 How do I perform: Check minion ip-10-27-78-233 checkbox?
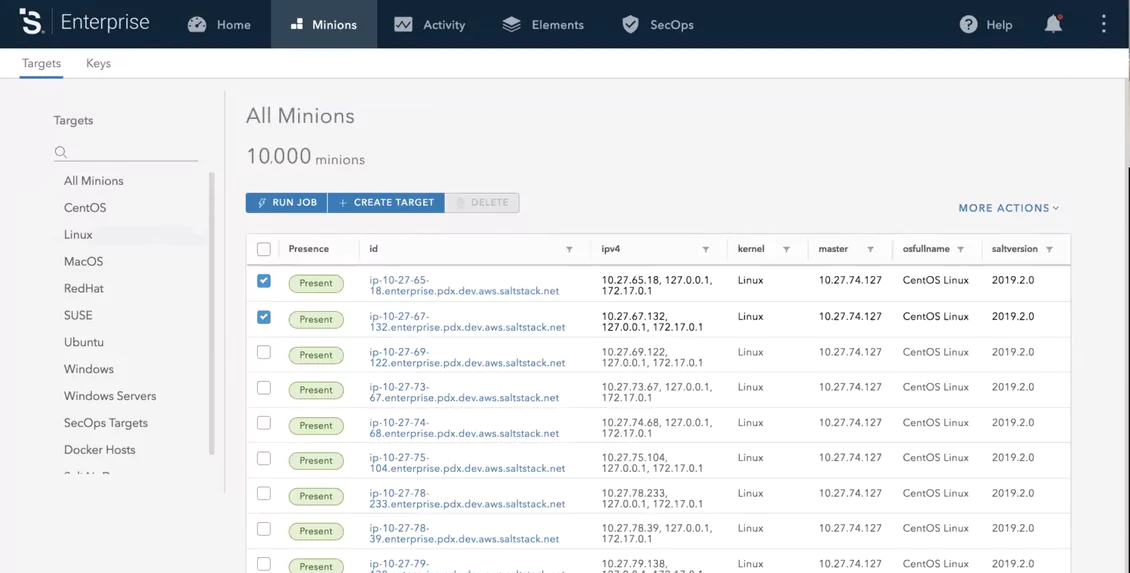(x=264, y=493)
